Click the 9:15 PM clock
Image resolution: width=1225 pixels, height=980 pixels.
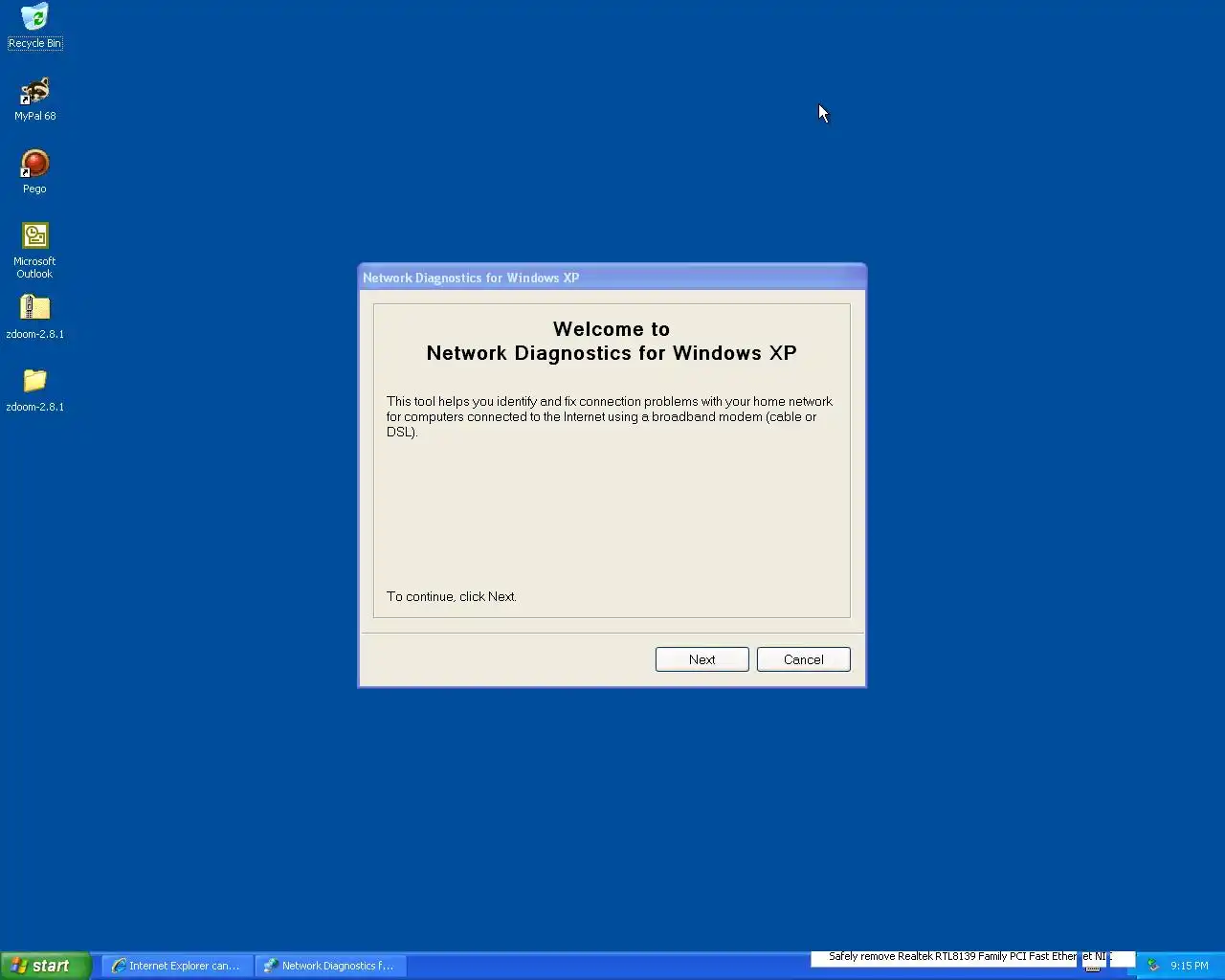click(1189, 966)
